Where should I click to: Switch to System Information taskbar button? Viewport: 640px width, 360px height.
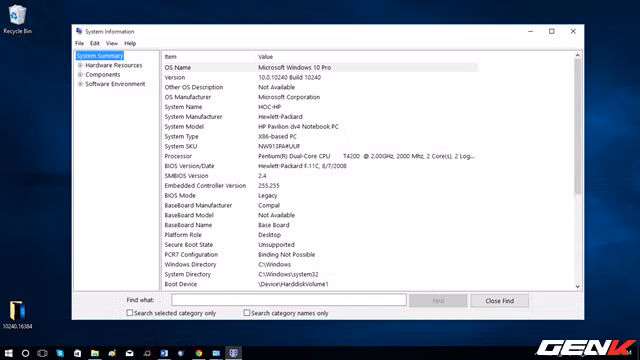[233, 353]
